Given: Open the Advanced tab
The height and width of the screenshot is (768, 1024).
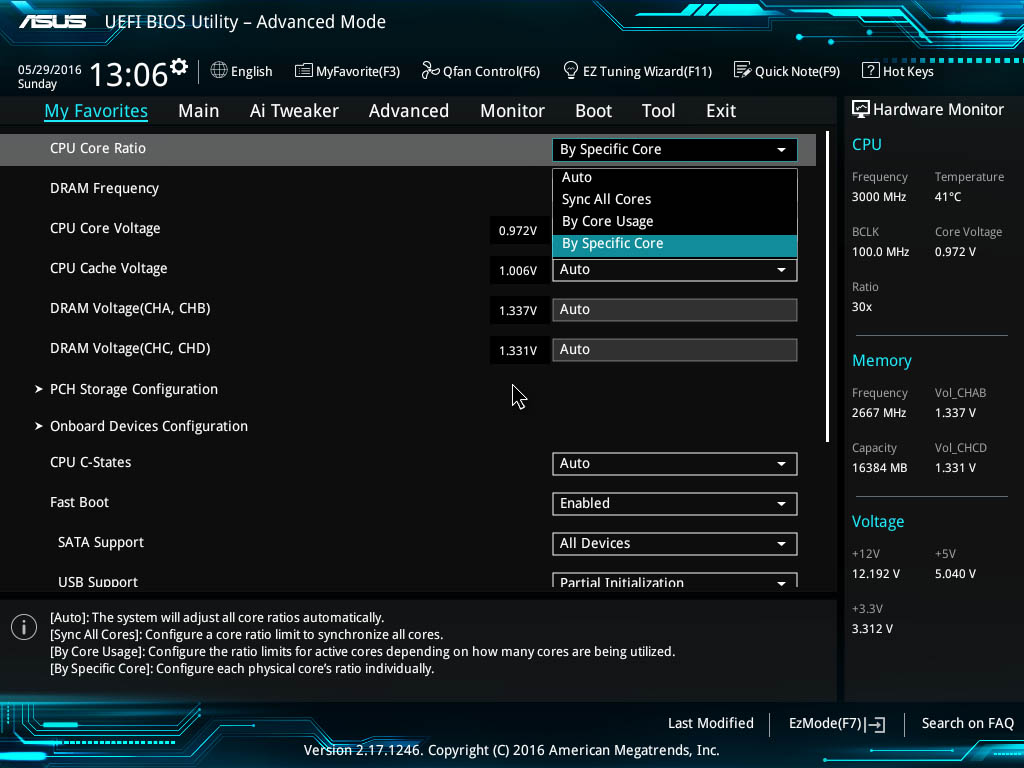Looking at the screenshot, I should [409, 111].
